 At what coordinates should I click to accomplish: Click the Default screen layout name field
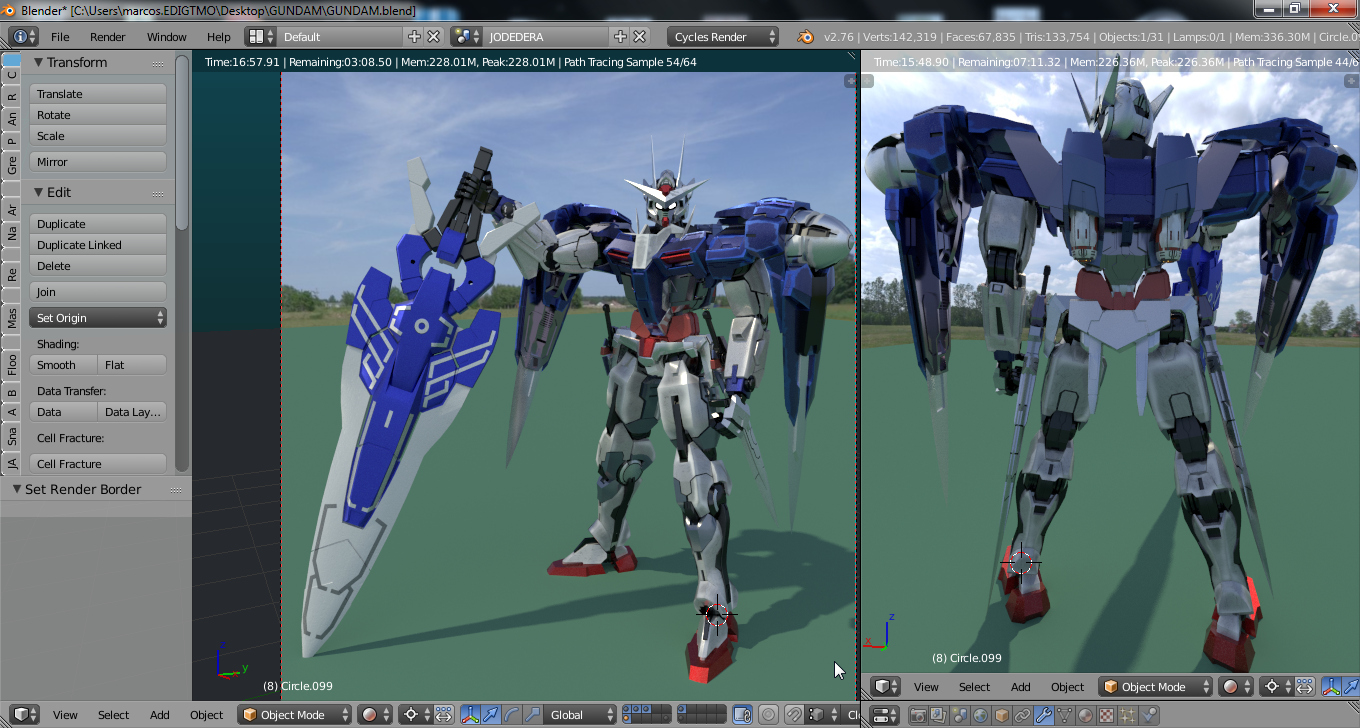click(x=341, y=36)
